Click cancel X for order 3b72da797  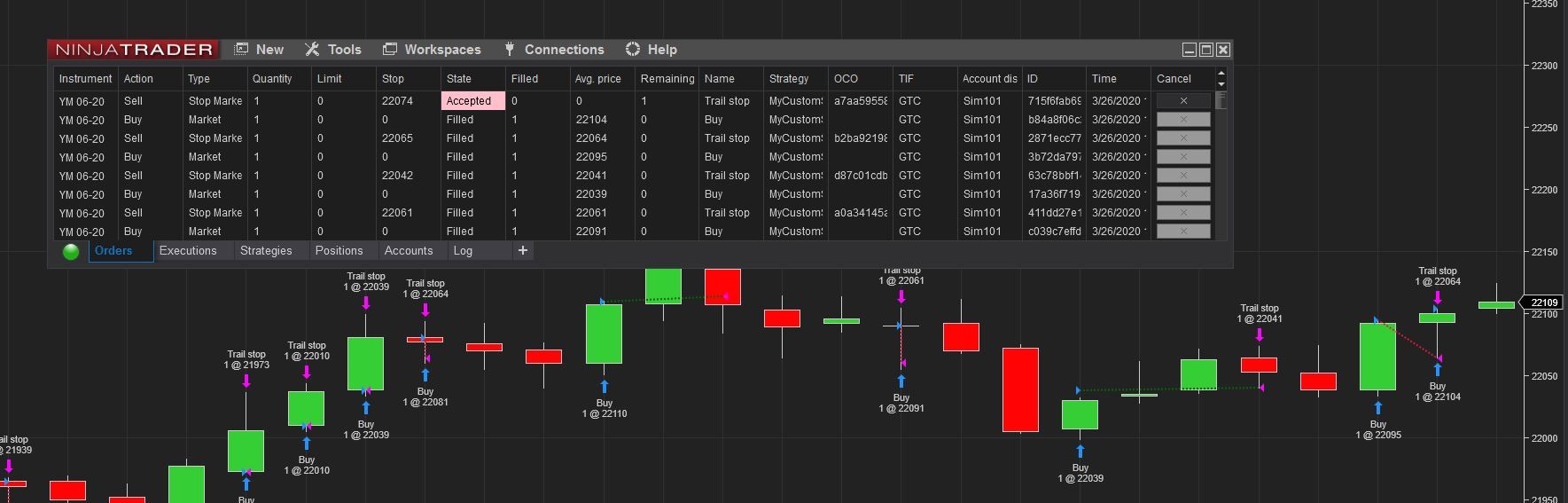point(1183,157)
